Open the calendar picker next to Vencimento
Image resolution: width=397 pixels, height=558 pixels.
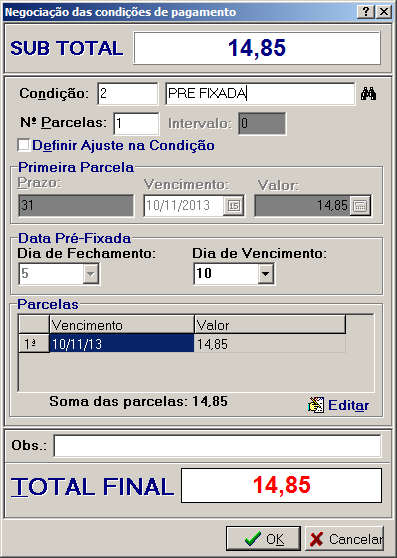233,206
